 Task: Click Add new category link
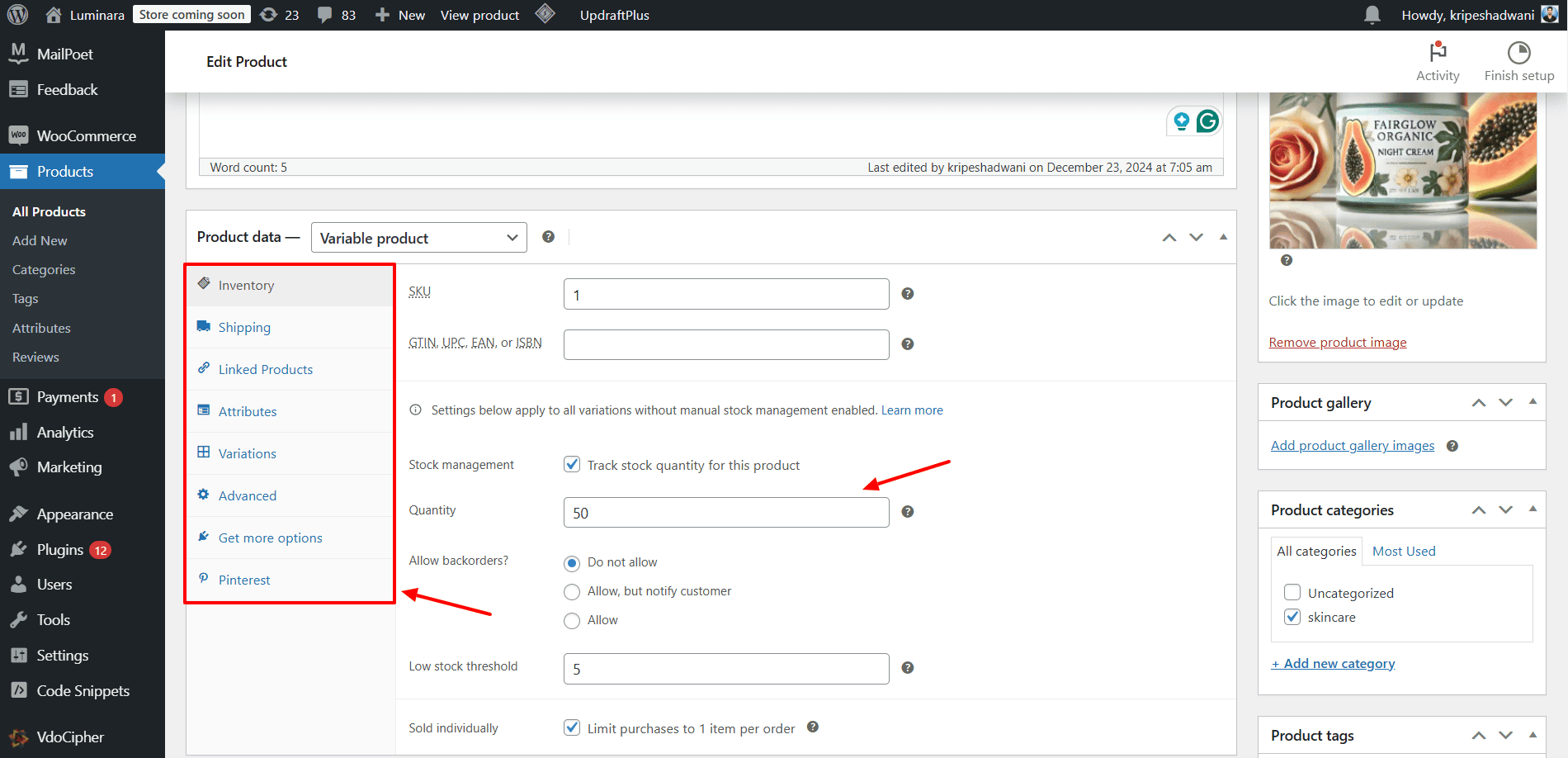tap(1333, 664)
